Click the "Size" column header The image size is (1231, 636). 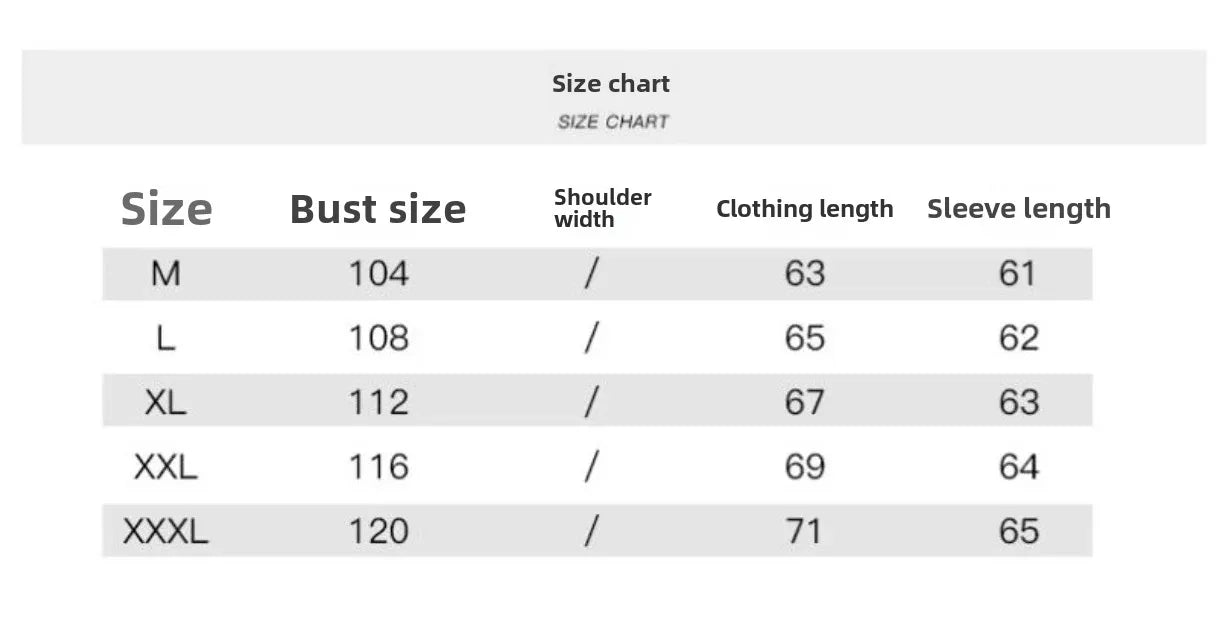pyautogui.click(x=166, y=209)
